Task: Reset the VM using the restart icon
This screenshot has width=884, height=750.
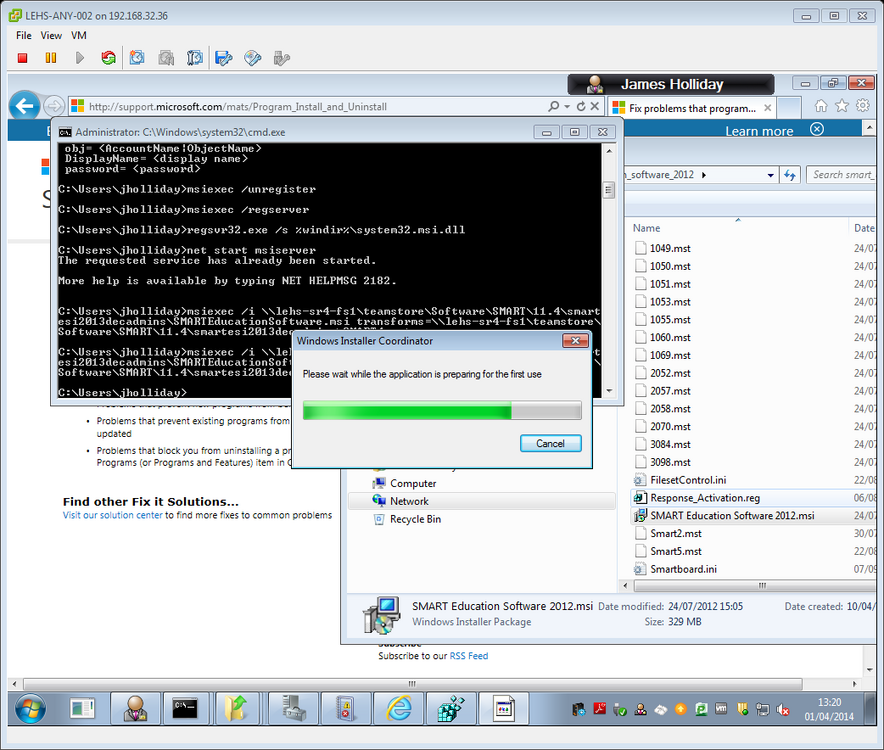Action: 108,58
